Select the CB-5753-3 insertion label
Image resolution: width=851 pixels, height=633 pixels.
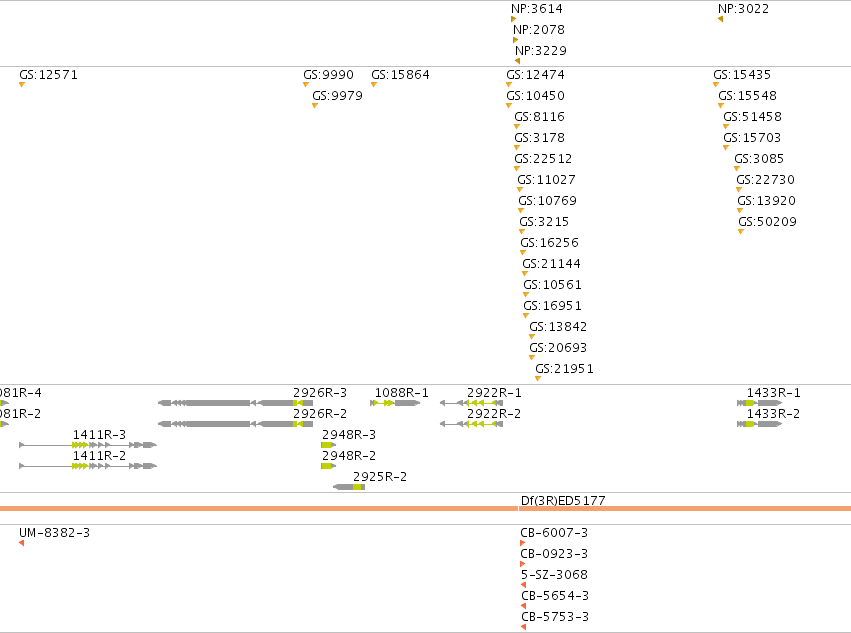click(555, 617)
